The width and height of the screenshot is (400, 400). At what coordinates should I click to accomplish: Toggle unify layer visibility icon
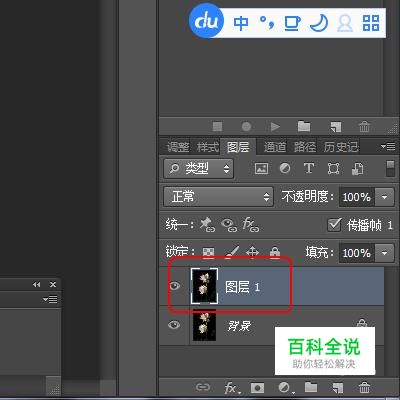coord(229,225)
